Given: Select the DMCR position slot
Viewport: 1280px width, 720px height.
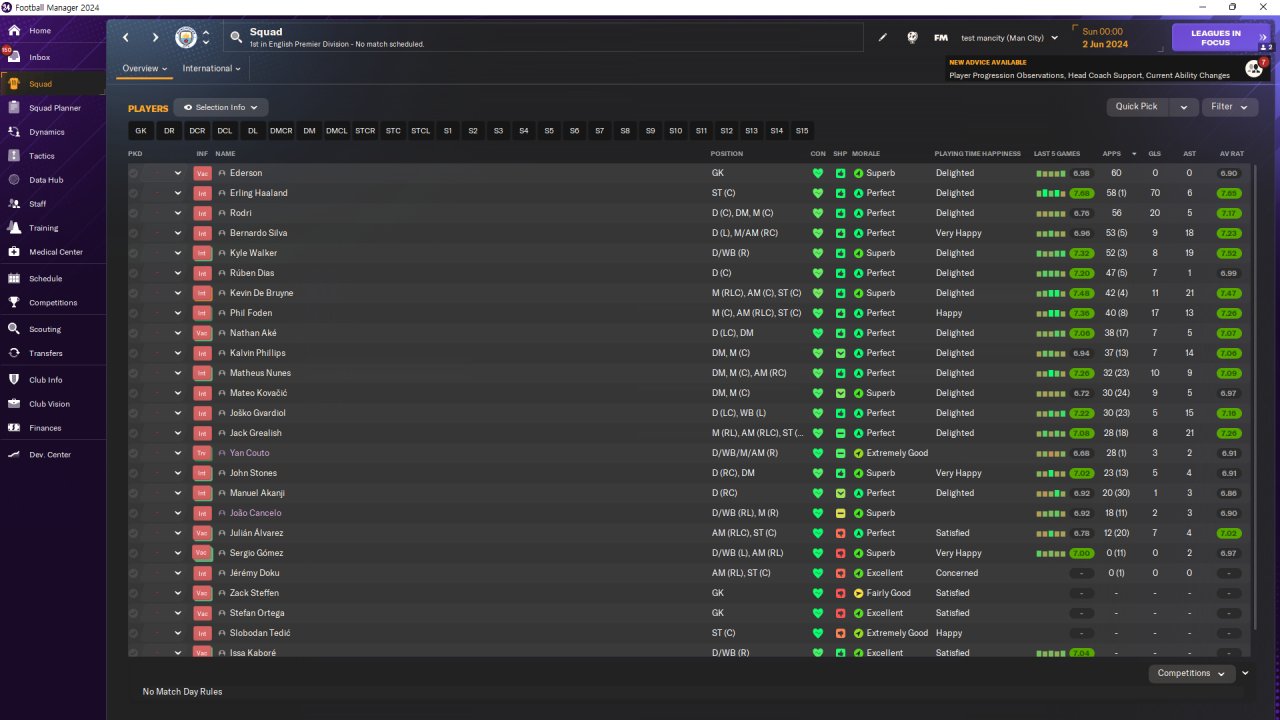Looking at the screenshot, I should click(281, 131).
